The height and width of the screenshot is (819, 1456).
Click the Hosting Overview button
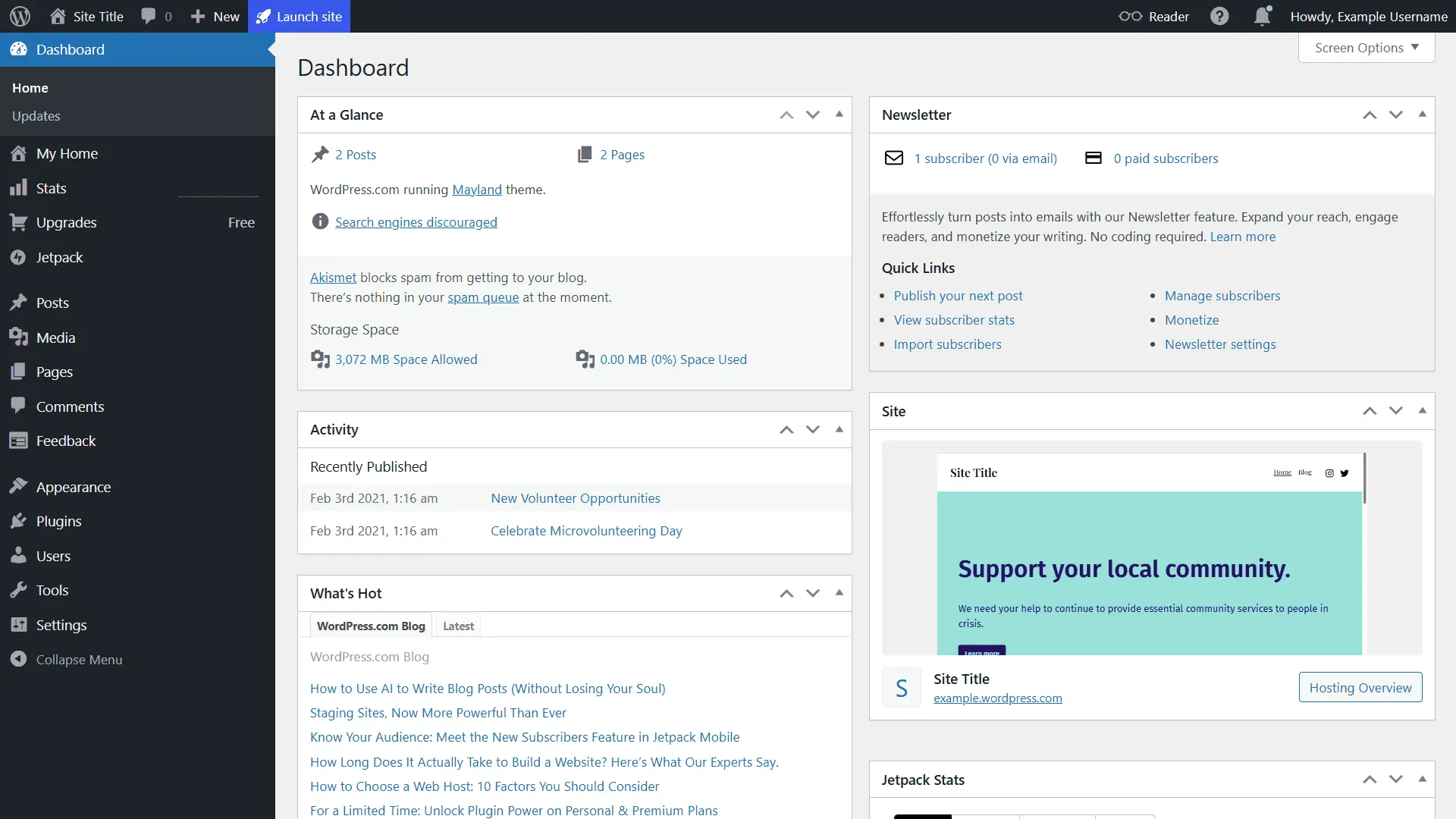tap(1360, 687)
